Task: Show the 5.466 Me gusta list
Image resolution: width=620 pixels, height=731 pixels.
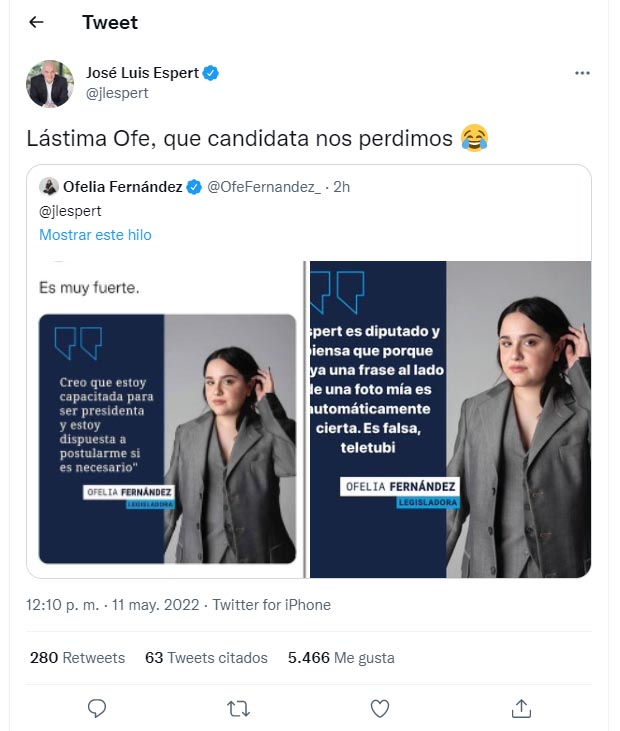Action: (341, 658)
